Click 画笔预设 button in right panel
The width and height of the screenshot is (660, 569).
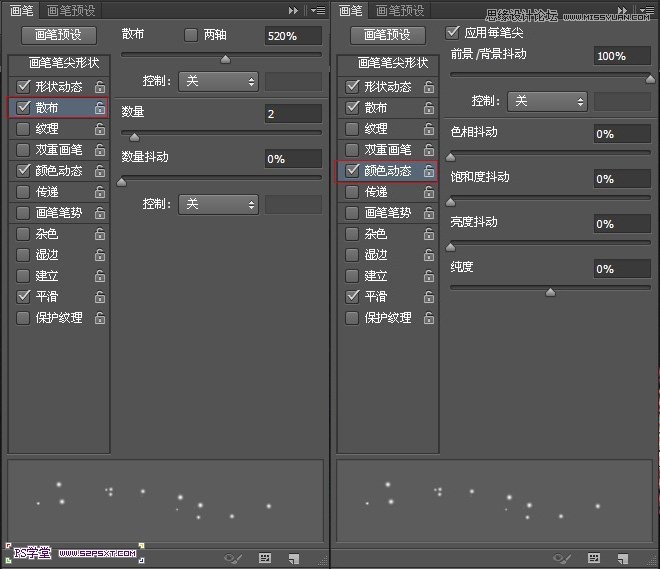[x=388, y=35]
